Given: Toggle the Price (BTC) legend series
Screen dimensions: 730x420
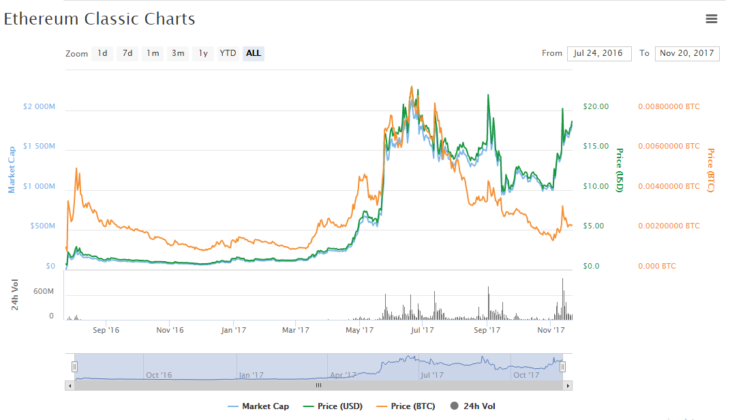Looking at the screenshot, I should coord(406,406).
